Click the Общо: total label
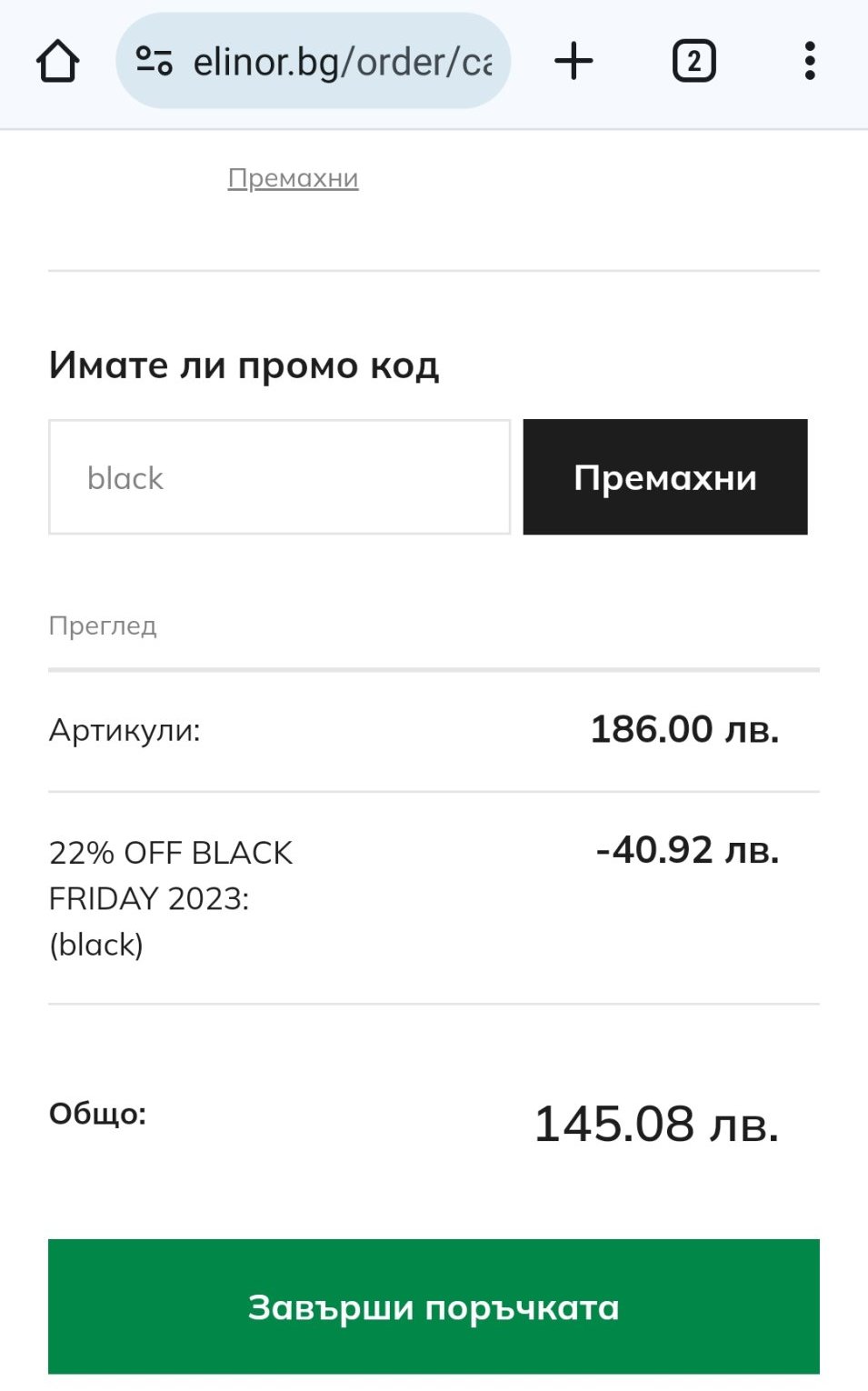This screenshot has width=868, height=1391. pyautogui.click(x=97, y=1114)
